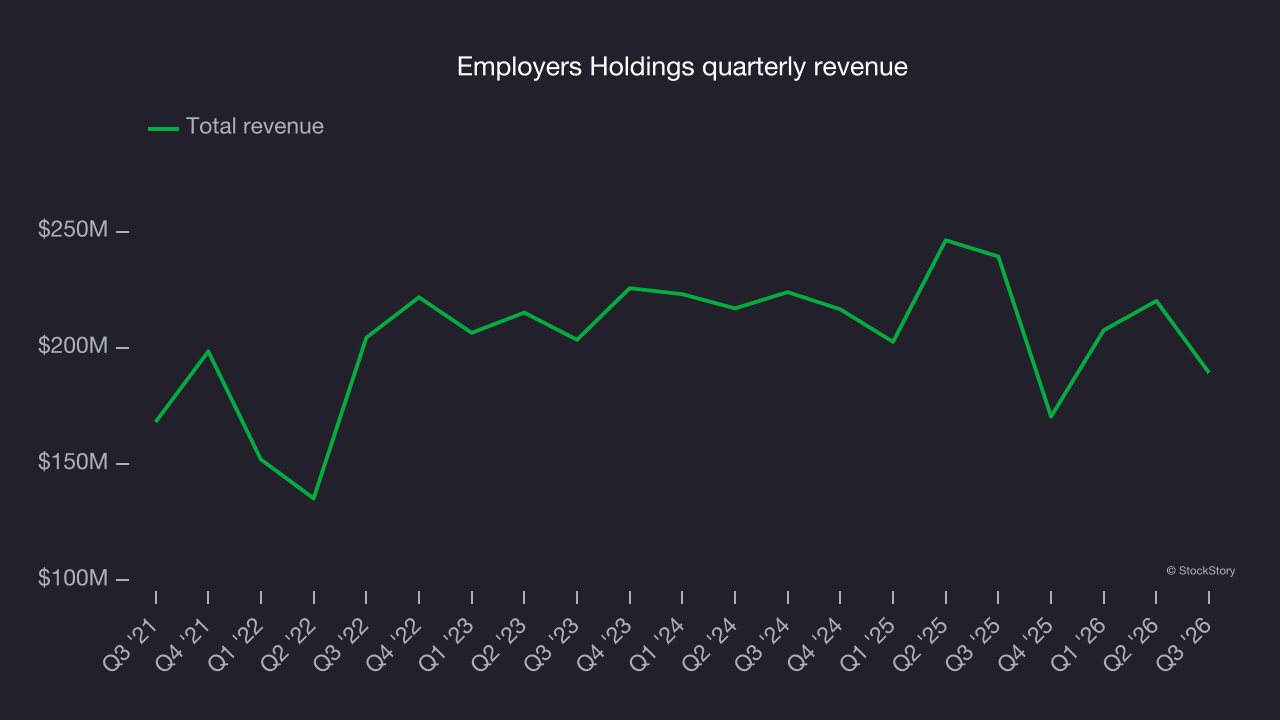The width and height of the screenshot is (1280, 720).
Task: Click the Q2 '25 peak point on the line
Action: (945, 240)
